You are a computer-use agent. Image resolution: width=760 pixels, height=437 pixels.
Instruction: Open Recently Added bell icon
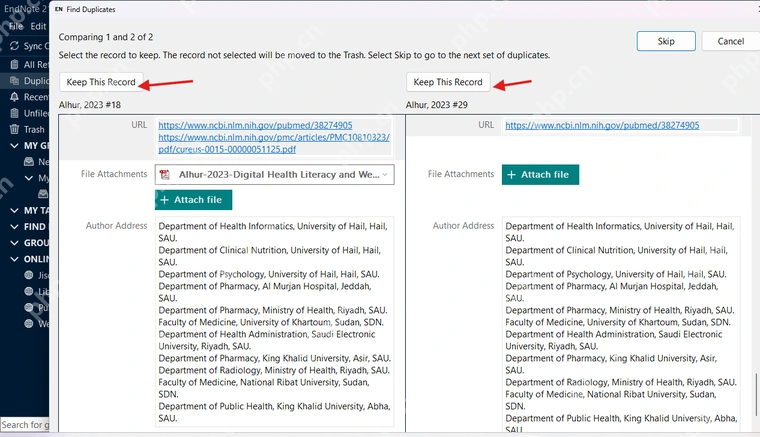pos(15,97)
